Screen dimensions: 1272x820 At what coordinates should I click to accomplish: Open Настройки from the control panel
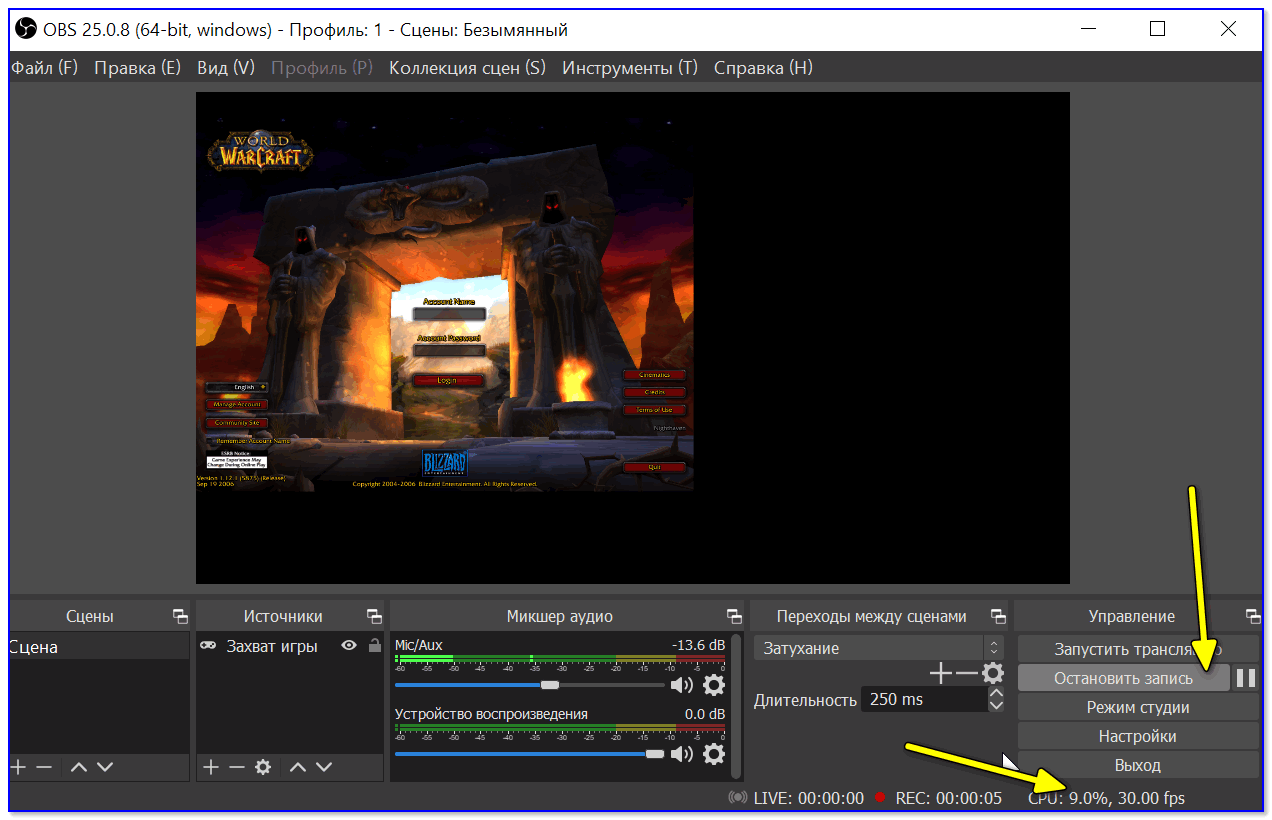pos(1138,736)
